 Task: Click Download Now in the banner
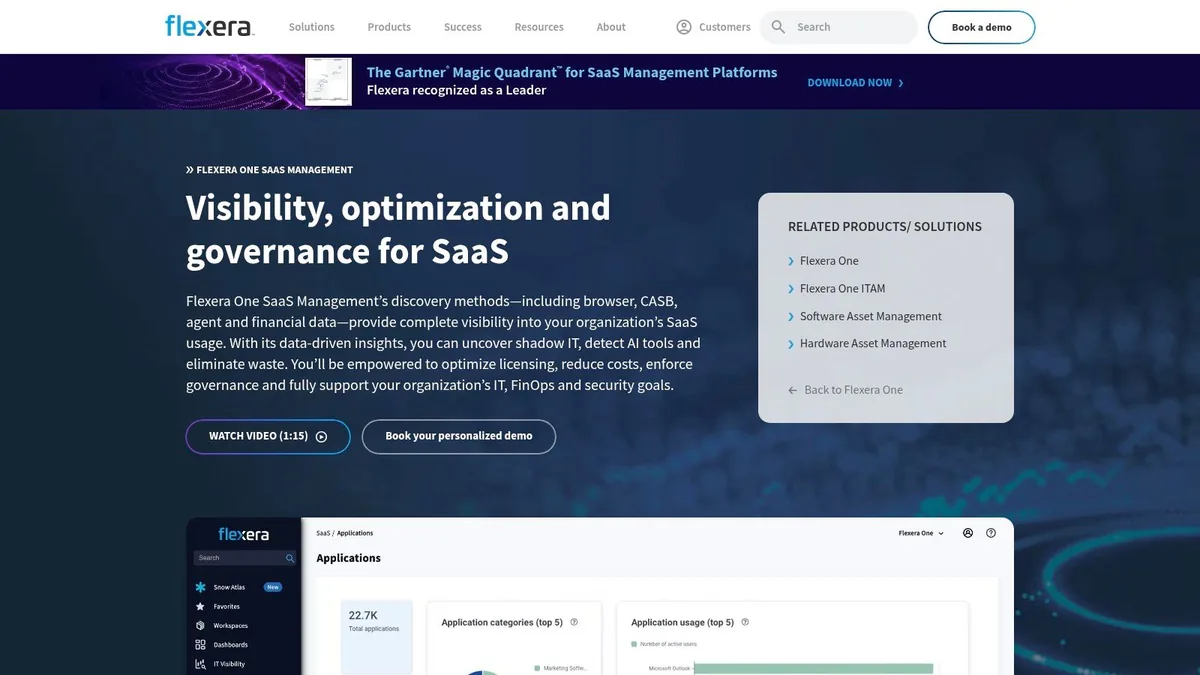[x=849, y=83]
